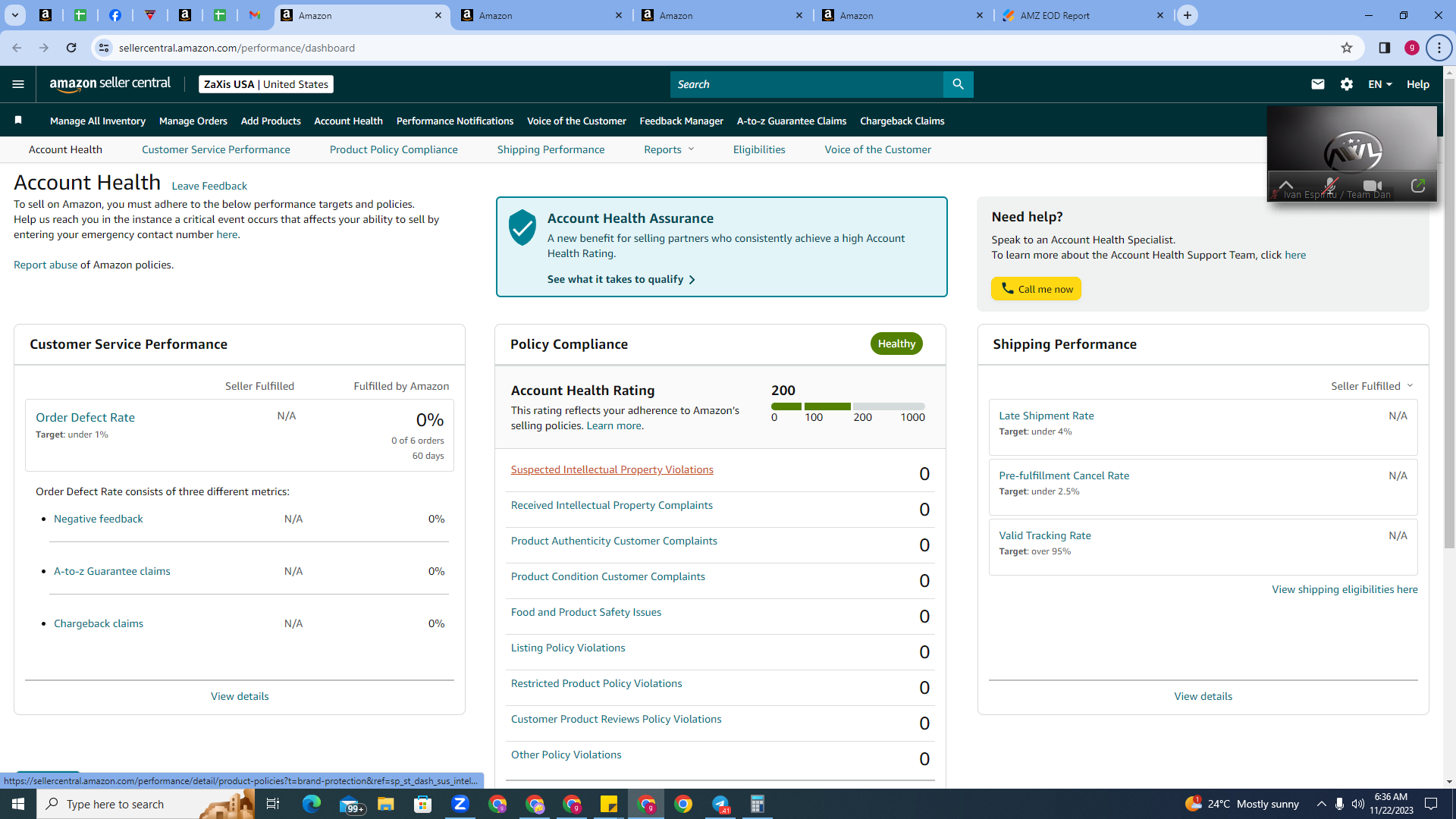Open the Calculator from the taskbar
1456x819 pixels.
tap(758, 804)
